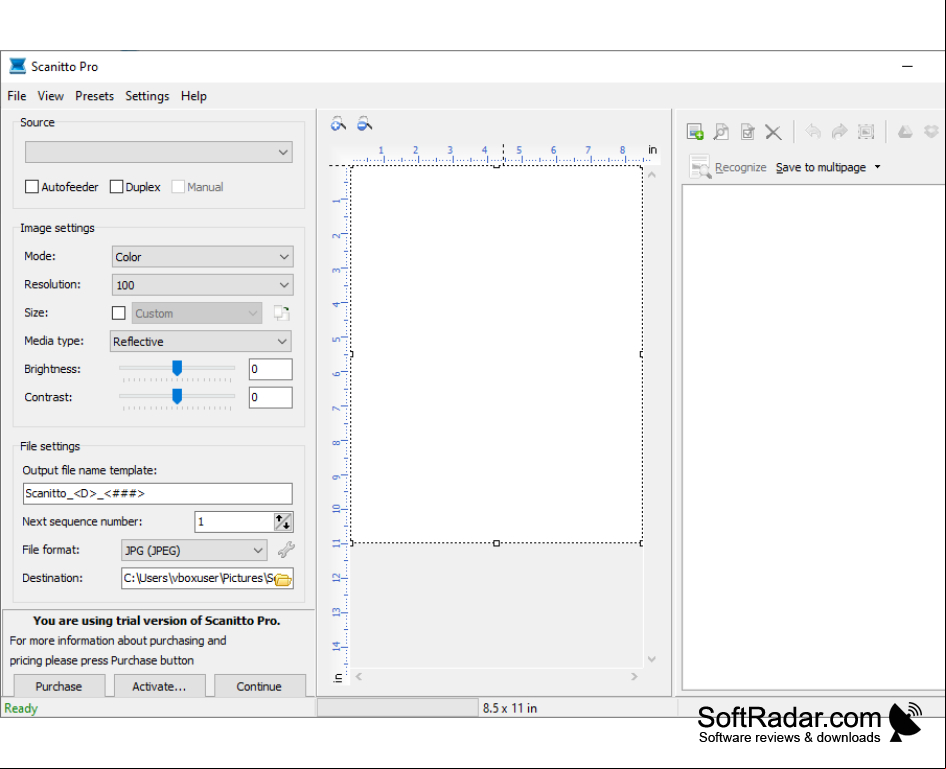Toggle the Duplex checkbox
Viewport: 946px width, 769px height.
116,186
